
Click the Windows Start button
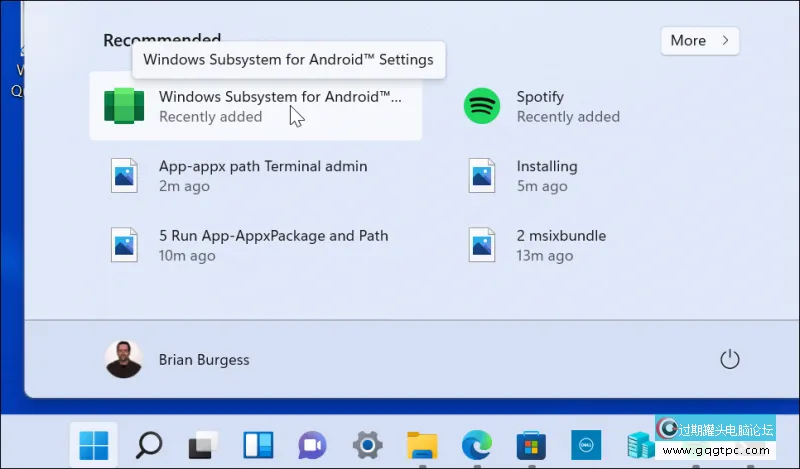[94, 444]
